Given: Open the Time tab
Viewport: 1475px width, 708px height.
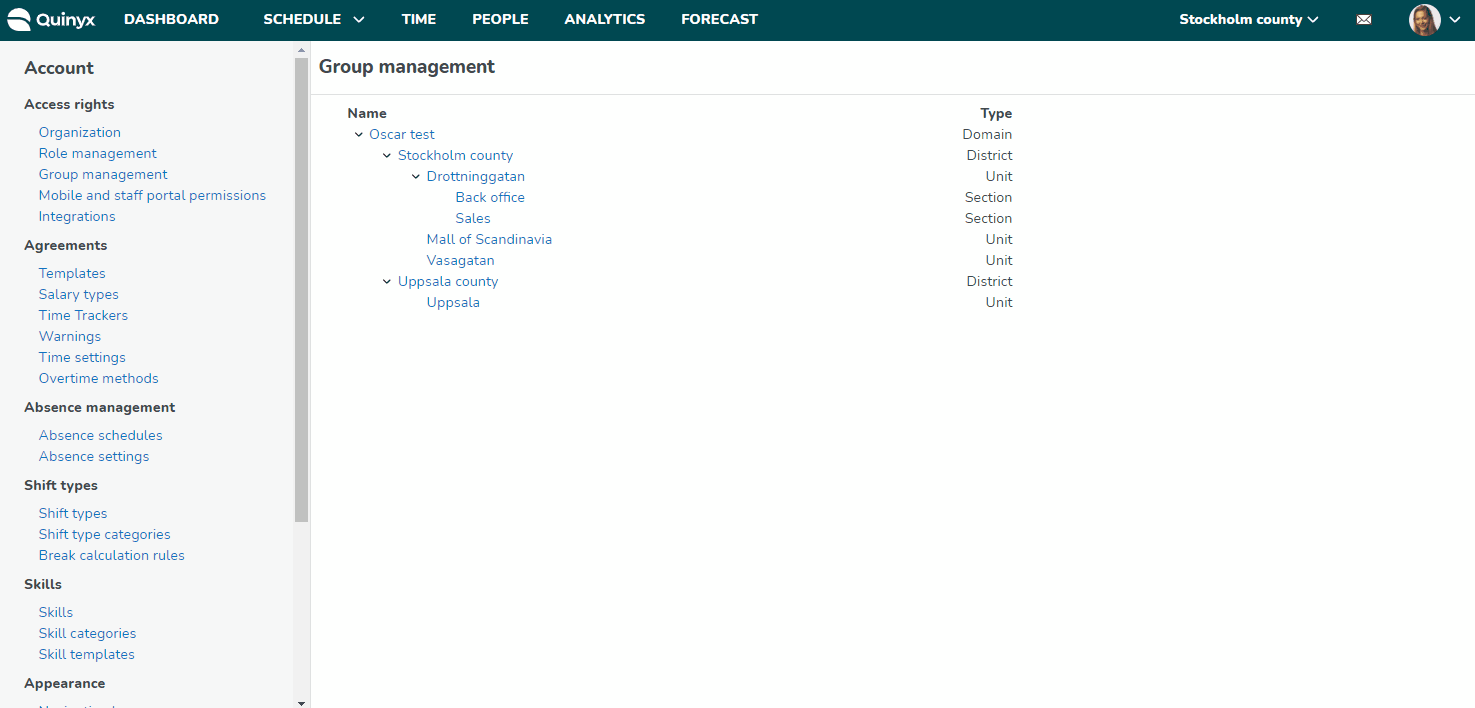Looking at the screenshot, I should (x=418, y=19).
